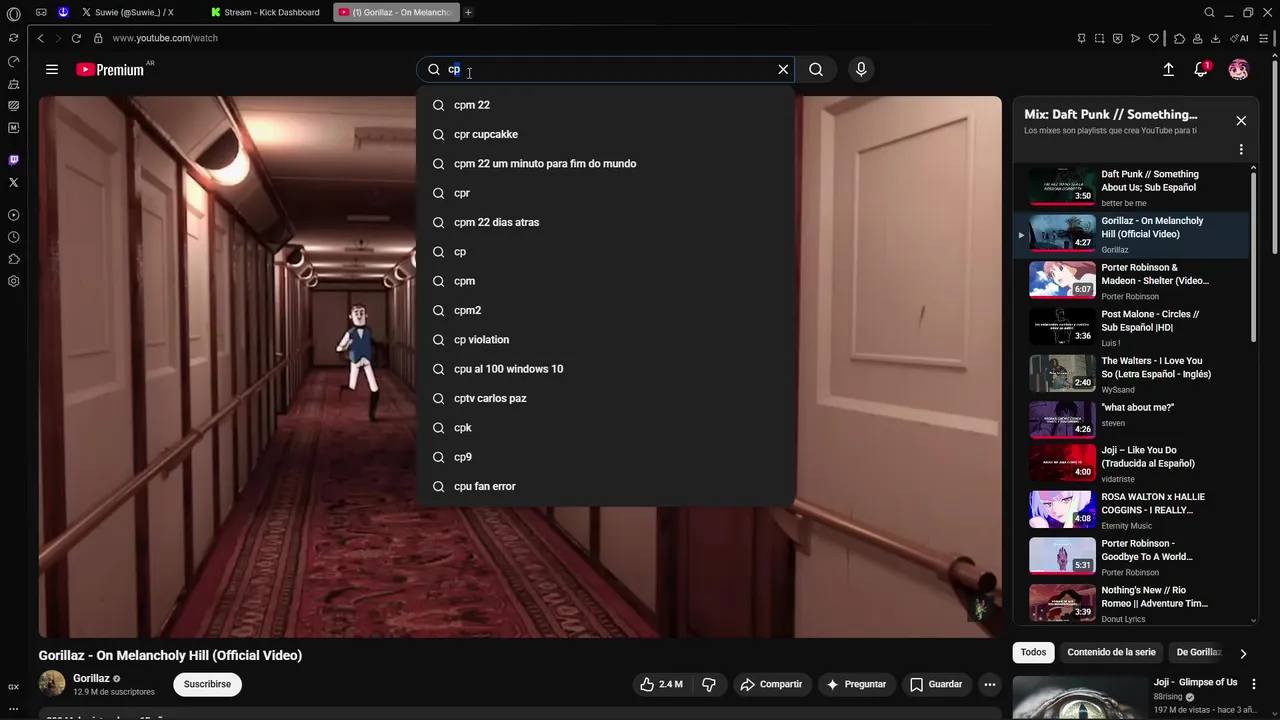Switch to the Suwie X tab

[134, 12]
